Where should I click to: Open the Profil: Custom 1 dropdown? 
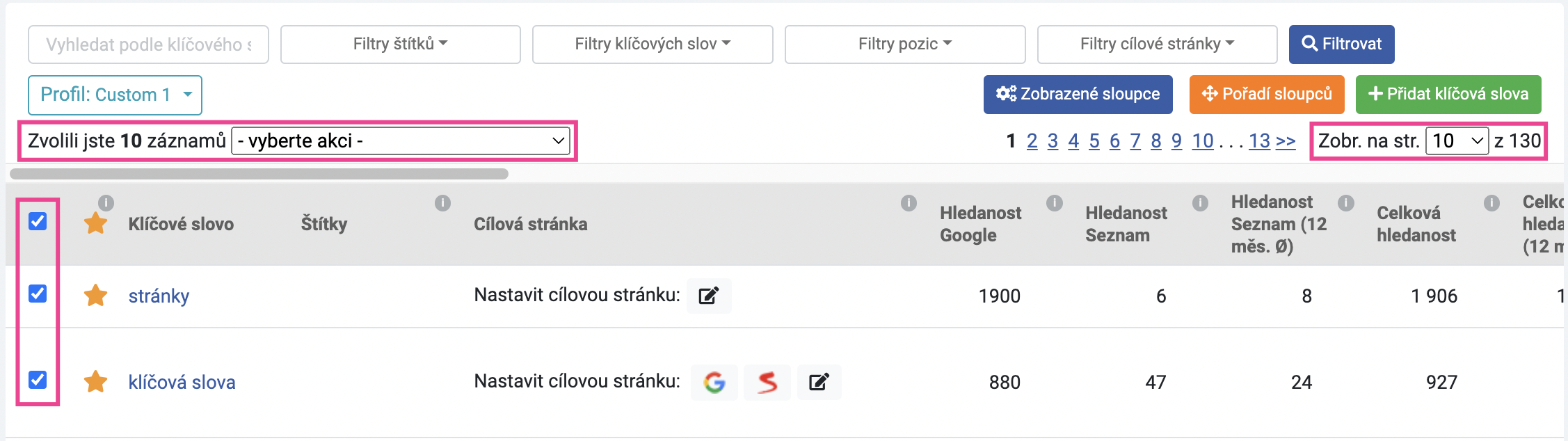(x=115, y=95)
